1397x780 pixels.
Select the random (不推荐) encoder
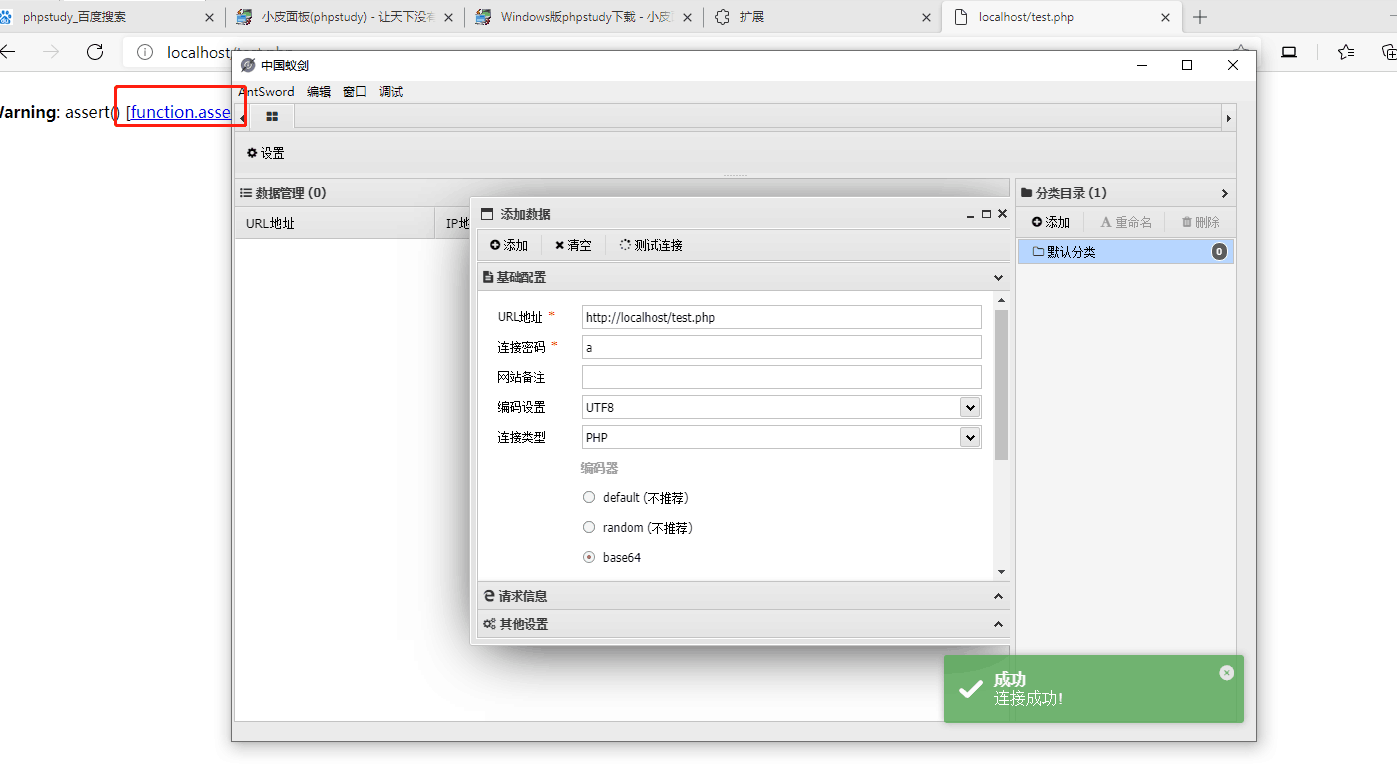[589, 527]
